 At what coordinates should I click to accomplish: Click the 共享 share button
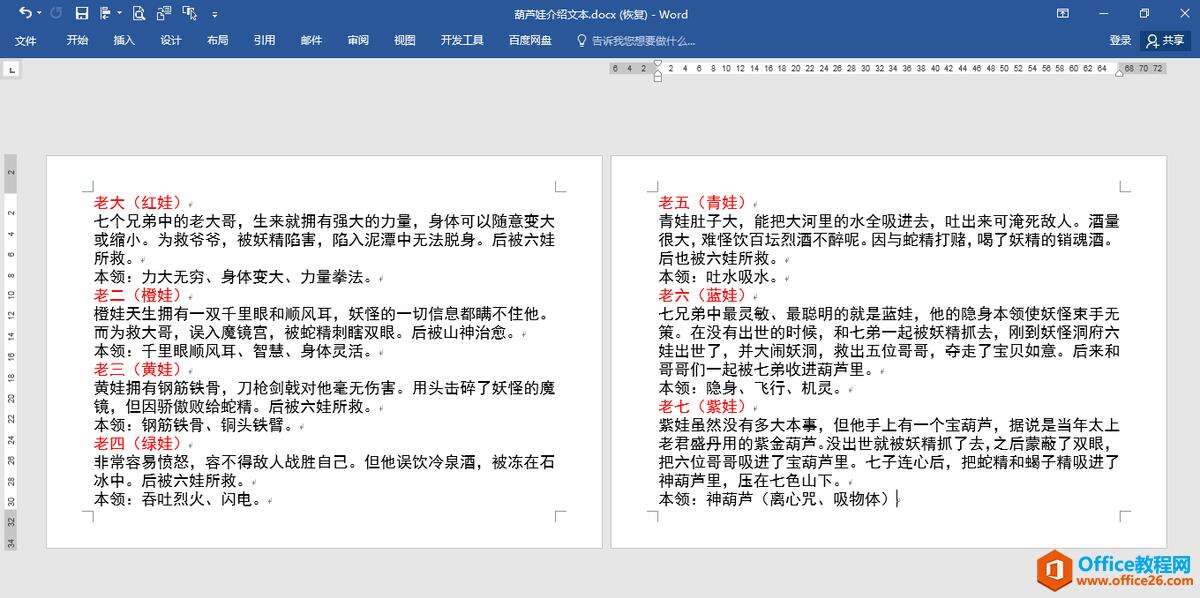pyautogui.click(x=1165, y=41)
